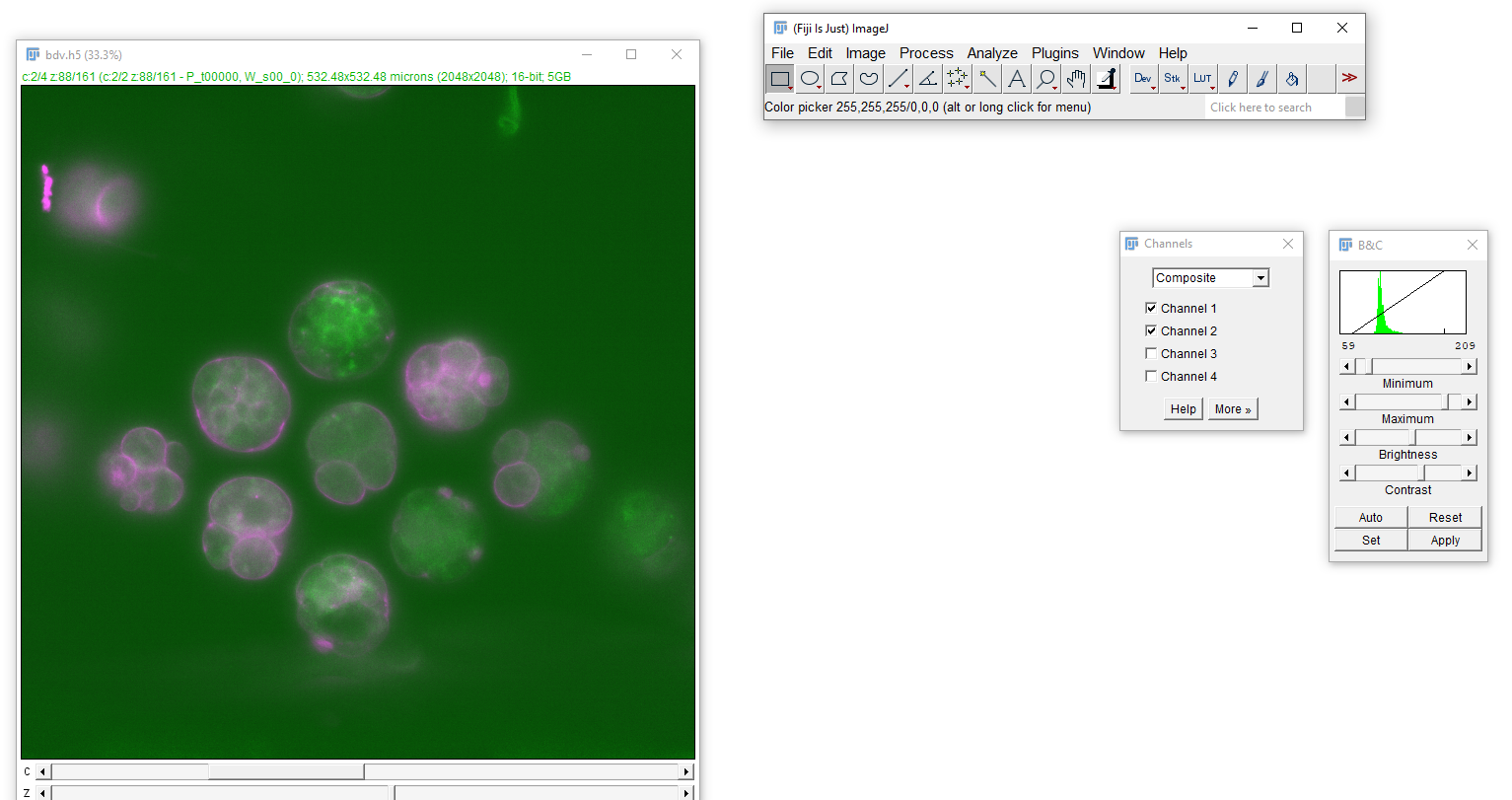Select the Hand scrolling tool
The image size is (1512, 800).
[1076, 79]
